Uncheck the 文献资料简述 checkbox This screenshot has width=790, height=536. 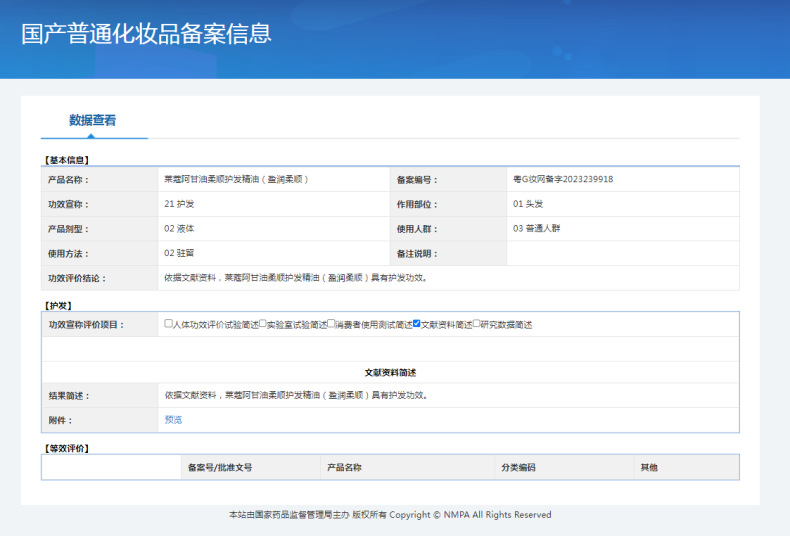coord(417,323)
